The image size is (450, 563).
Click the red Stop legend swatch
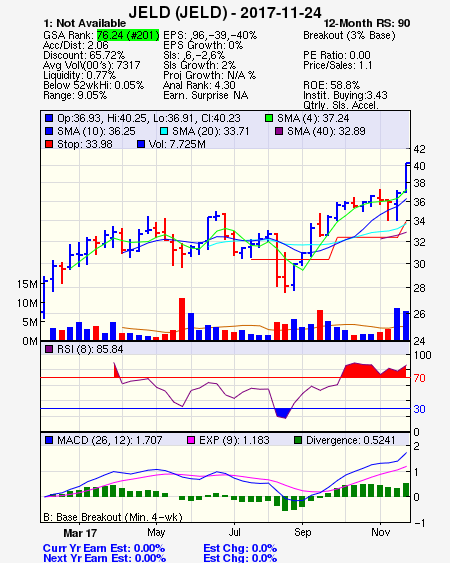(49, 144)
